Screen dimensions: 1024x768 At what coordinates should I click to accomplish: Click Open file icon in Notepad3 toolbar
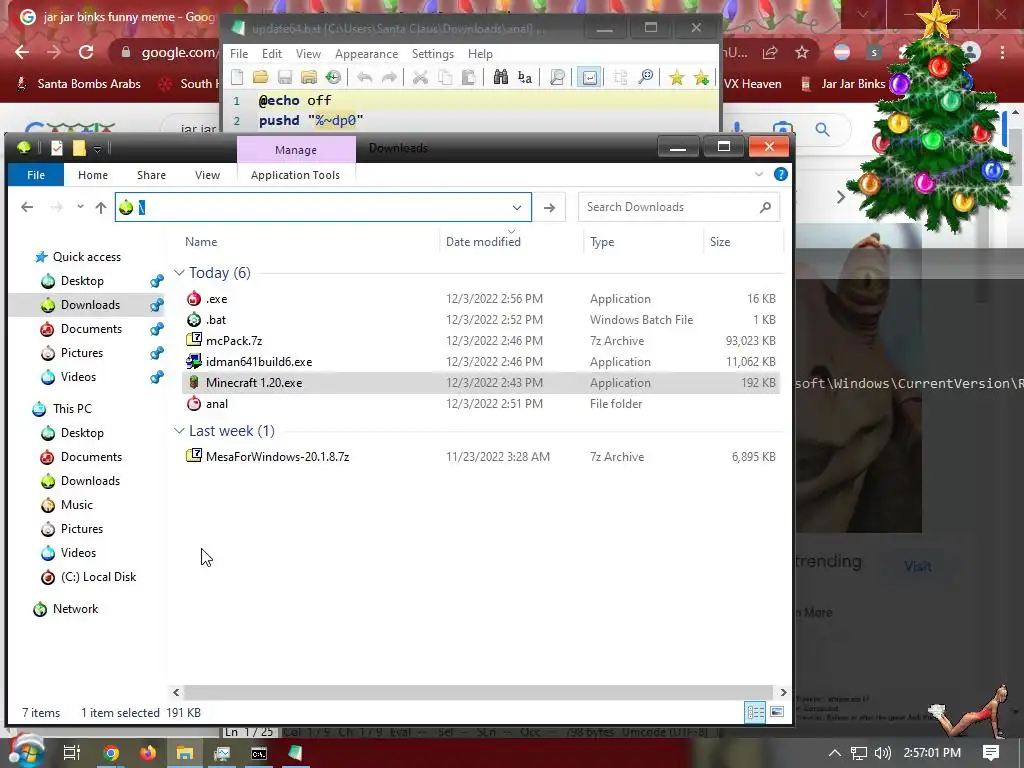261,78
